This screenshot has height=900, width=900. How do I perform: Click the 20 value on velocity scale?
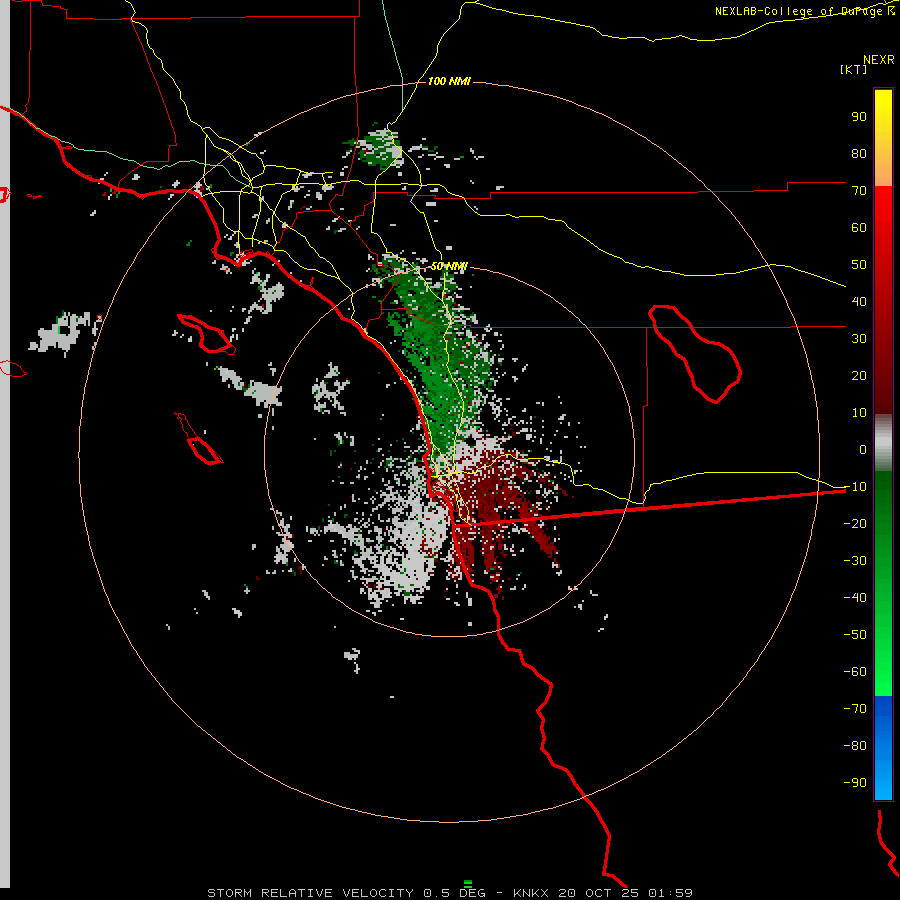pyautogui.click(x=859, y=376)
